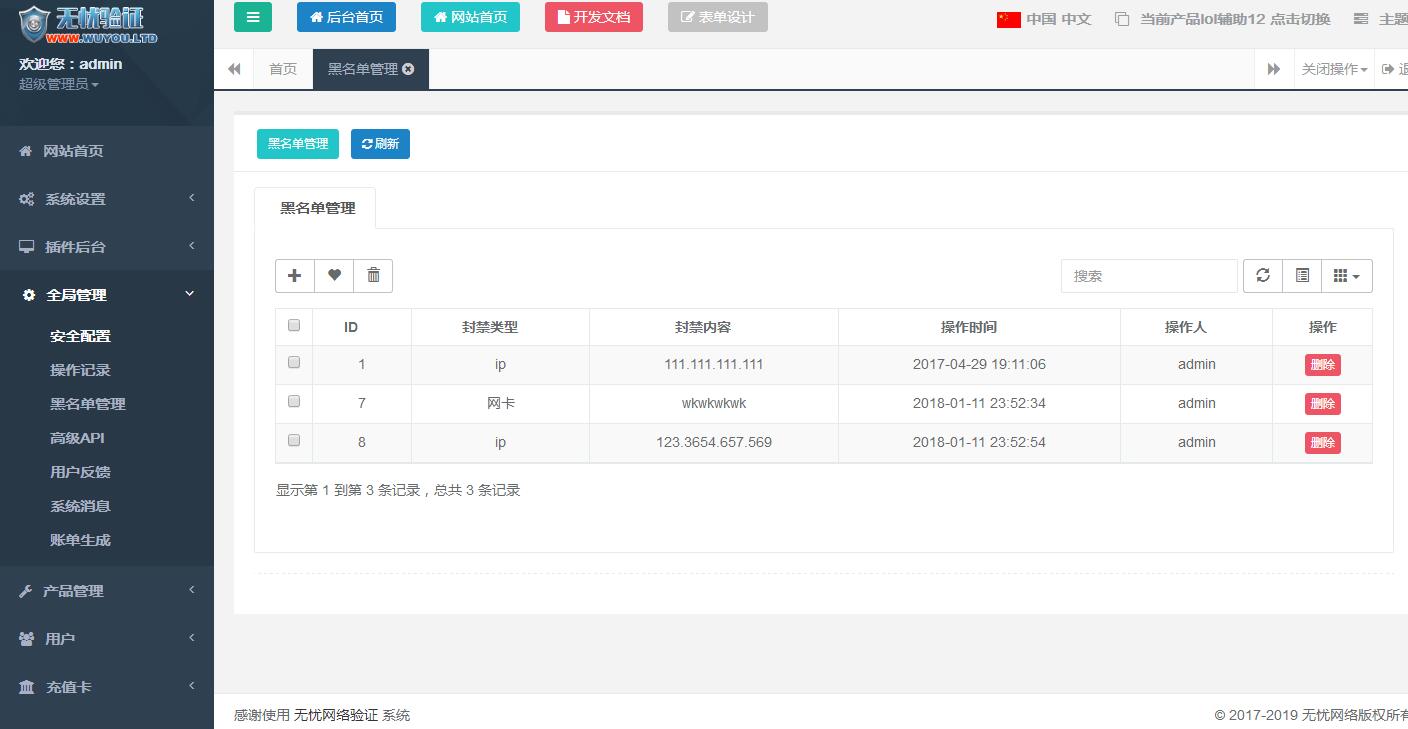This screenshot has height=729, width=1408.
Task: Open the columns grid dropdown
Action: pyautogui.click(x=1347, y=276)
